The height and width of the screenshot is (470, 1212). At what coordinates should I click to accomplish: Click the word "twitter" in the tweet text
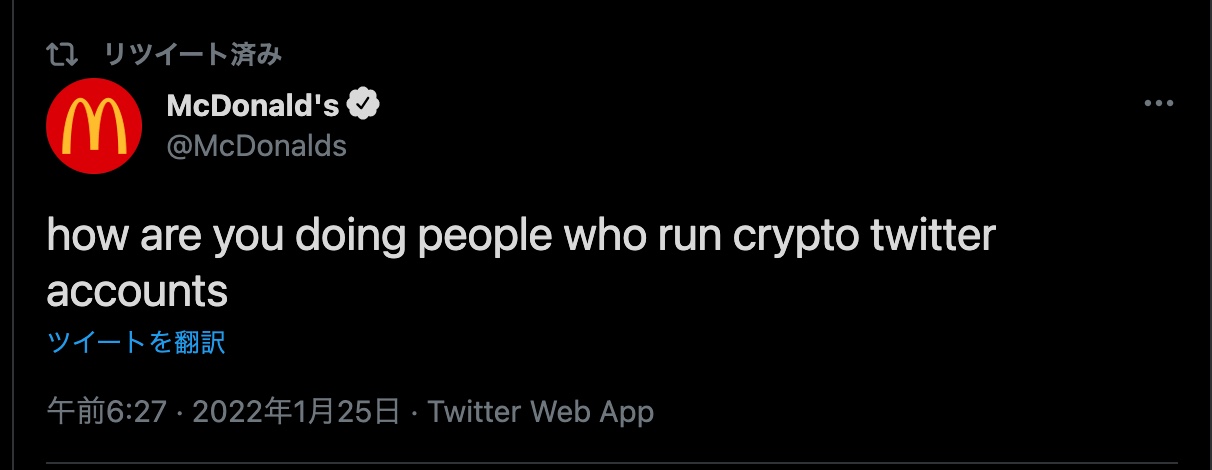(933, 236)
